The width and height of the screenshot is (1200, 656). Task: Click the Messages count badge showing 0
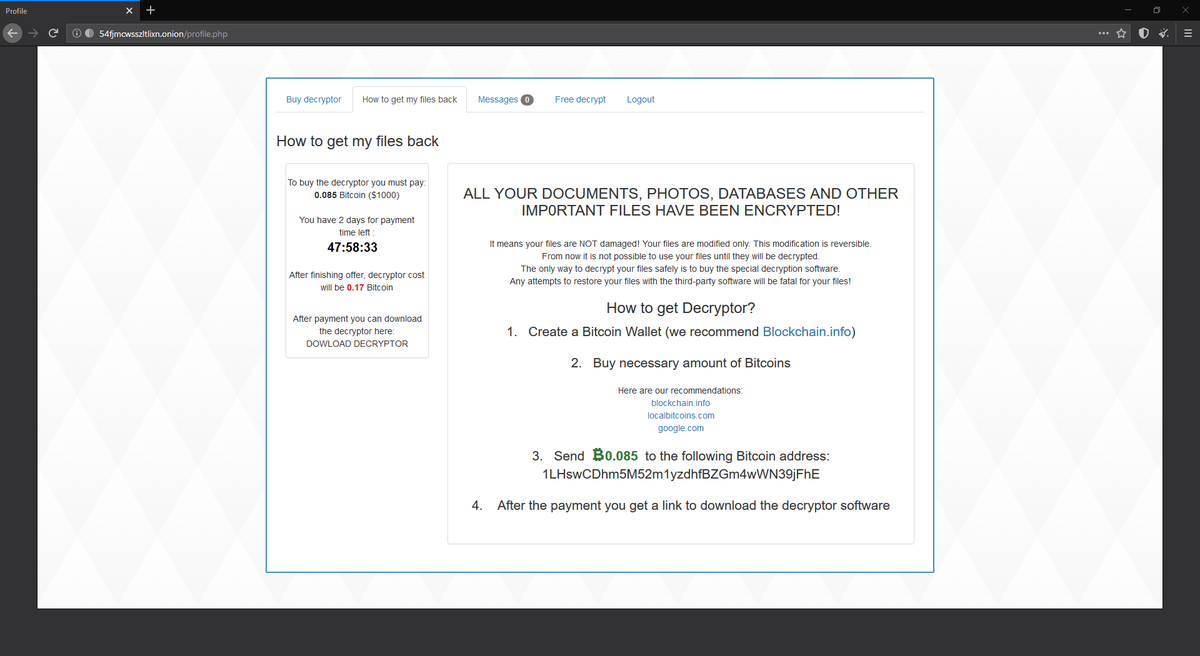click(x=527, y=100)
